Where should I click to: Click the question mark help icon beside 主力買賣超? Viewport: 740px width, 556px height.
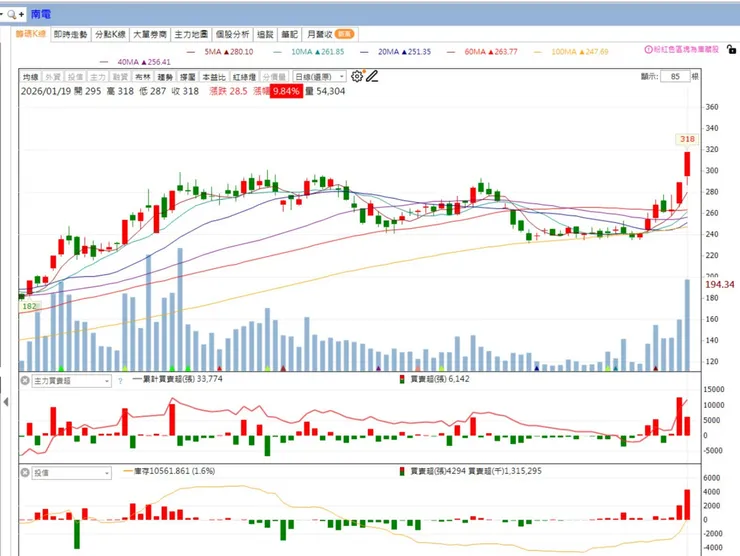point(120,381)
